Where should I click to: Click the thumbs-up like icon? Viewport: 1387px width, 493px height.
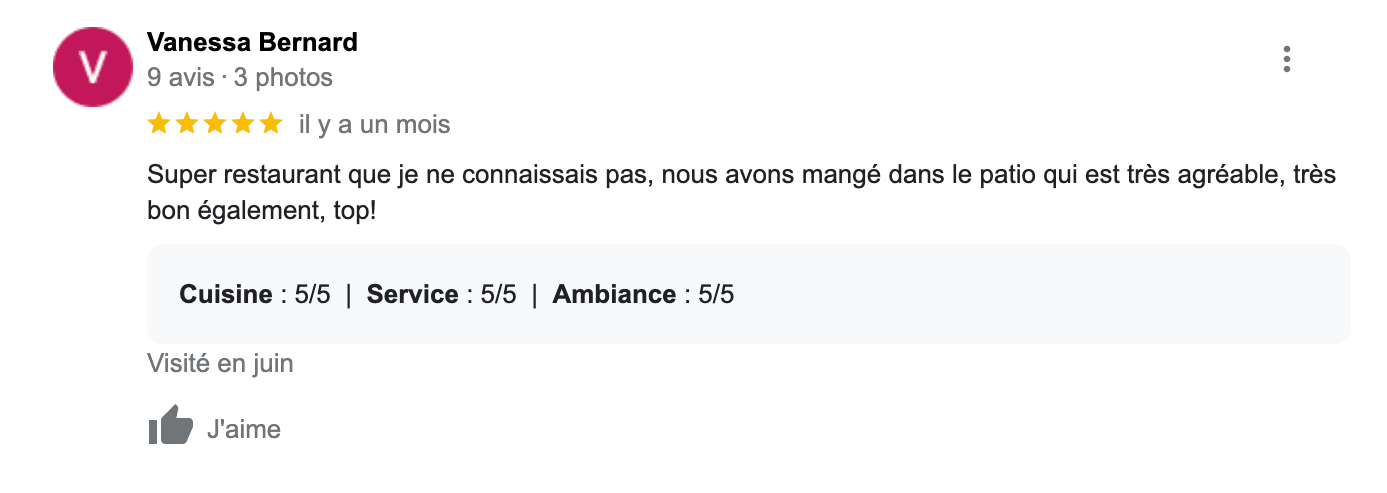click(x=170, y=426)
